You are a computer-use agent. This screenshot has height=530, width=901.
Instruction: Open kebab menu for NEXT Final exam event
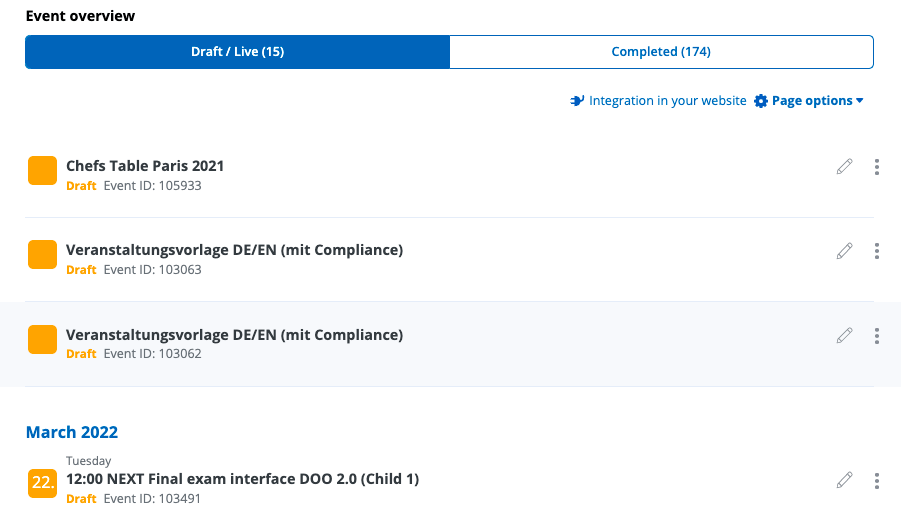pos(877,480)
